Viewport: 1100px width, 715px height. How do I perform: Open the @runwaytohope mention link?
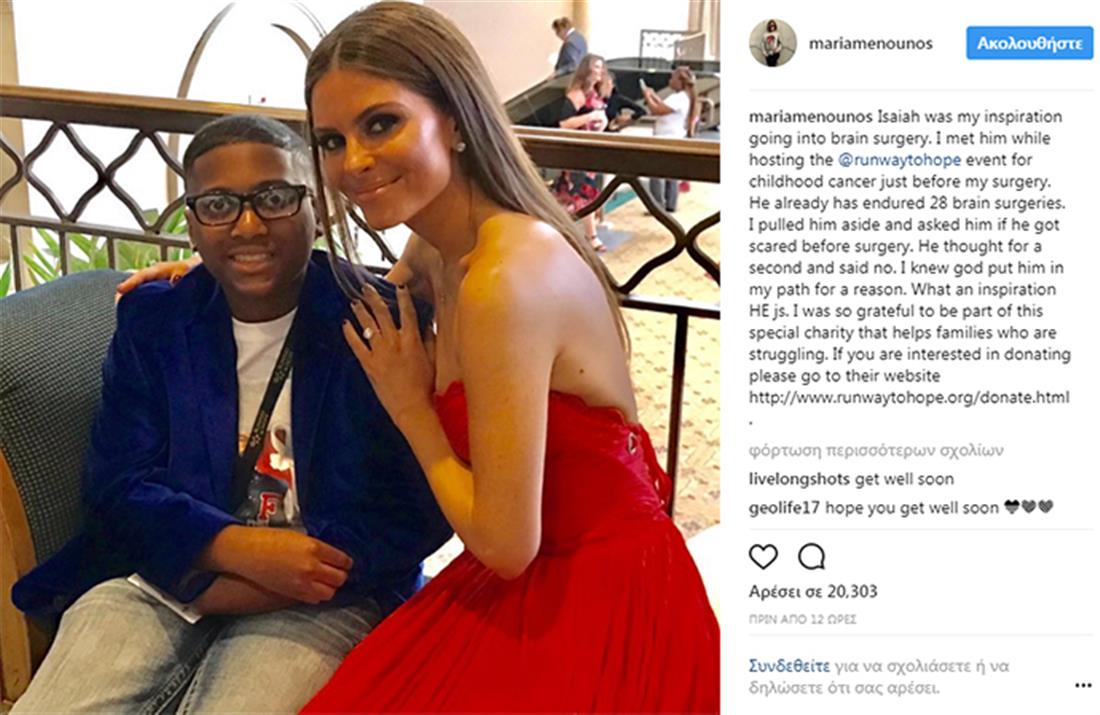coord(899,160)
